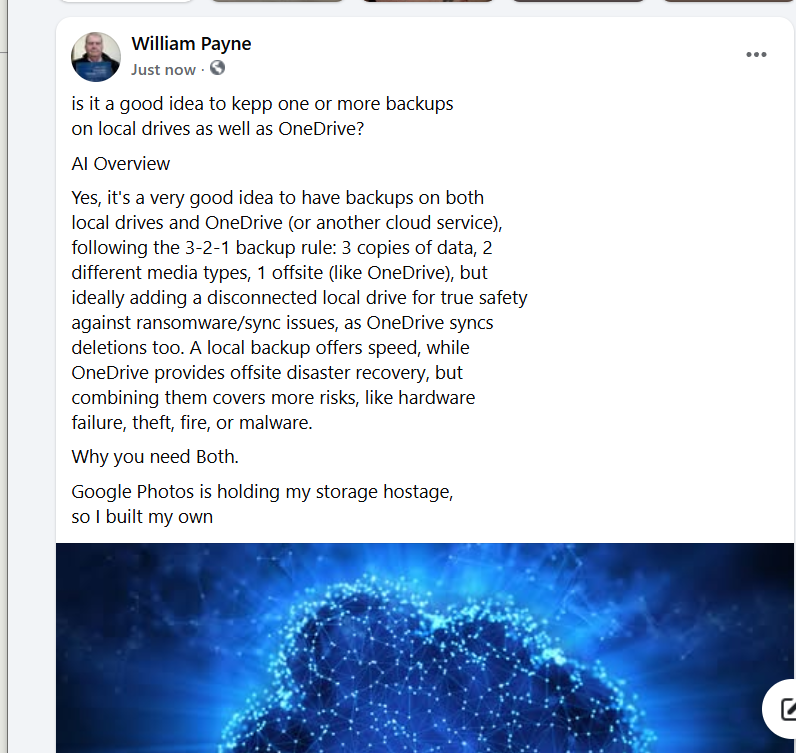Open the second story card above post
Viewport: 796px width, 753px height.
click(x=277, y=1)
